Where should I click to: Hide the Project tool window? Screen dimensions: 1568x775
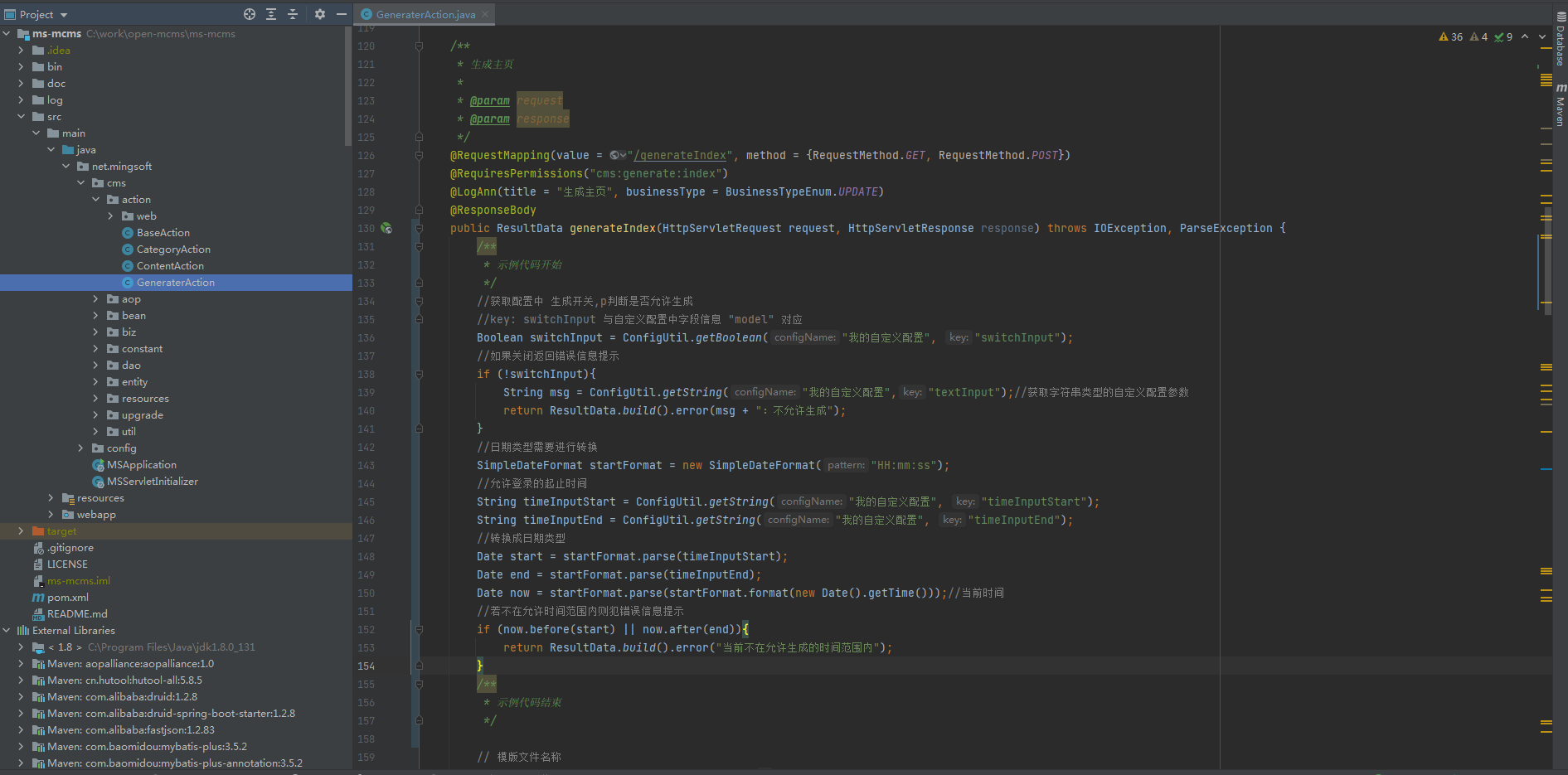[342, 14]
